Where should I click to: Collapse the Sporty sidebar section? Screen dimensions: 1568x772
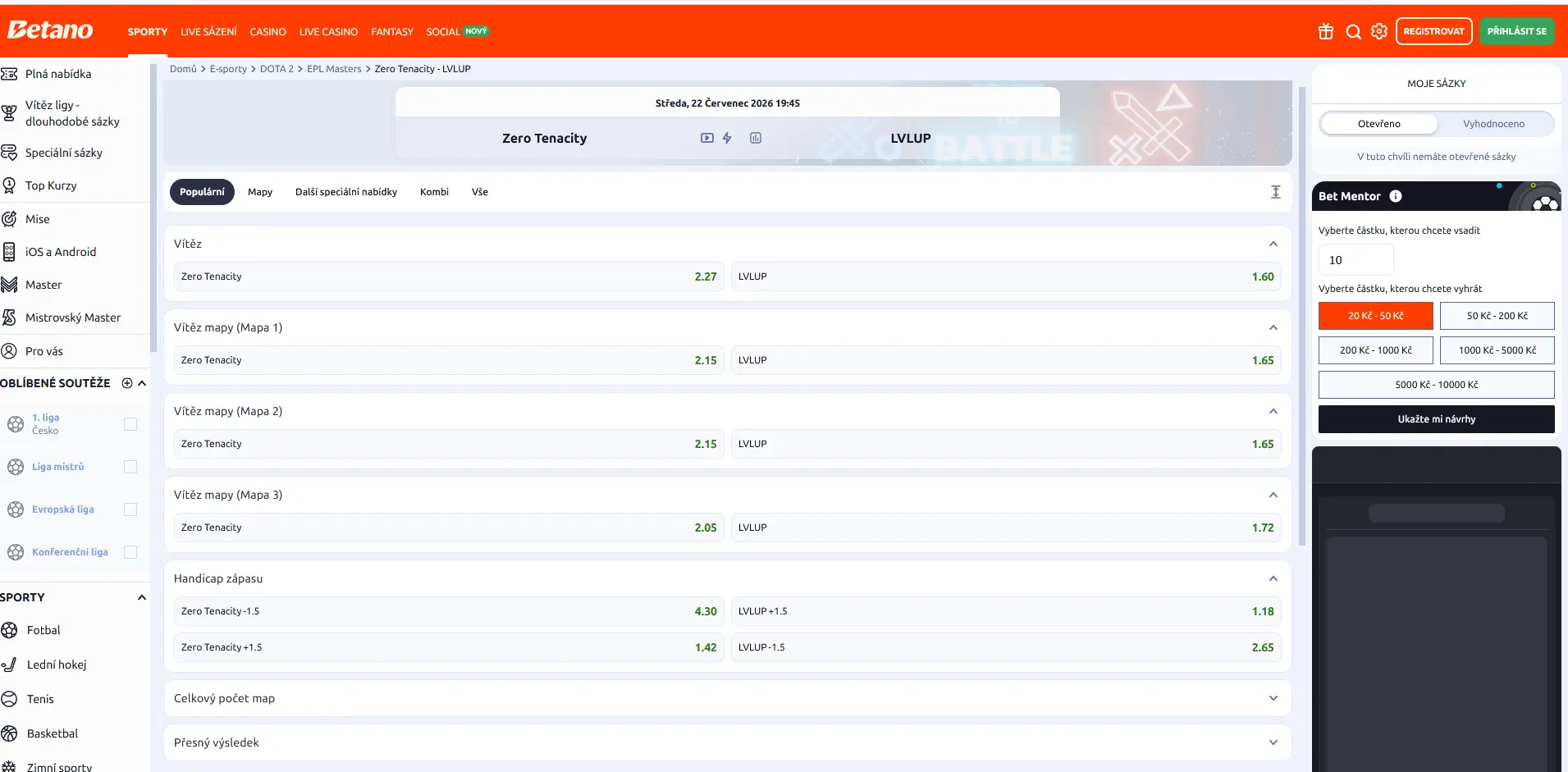142,597
